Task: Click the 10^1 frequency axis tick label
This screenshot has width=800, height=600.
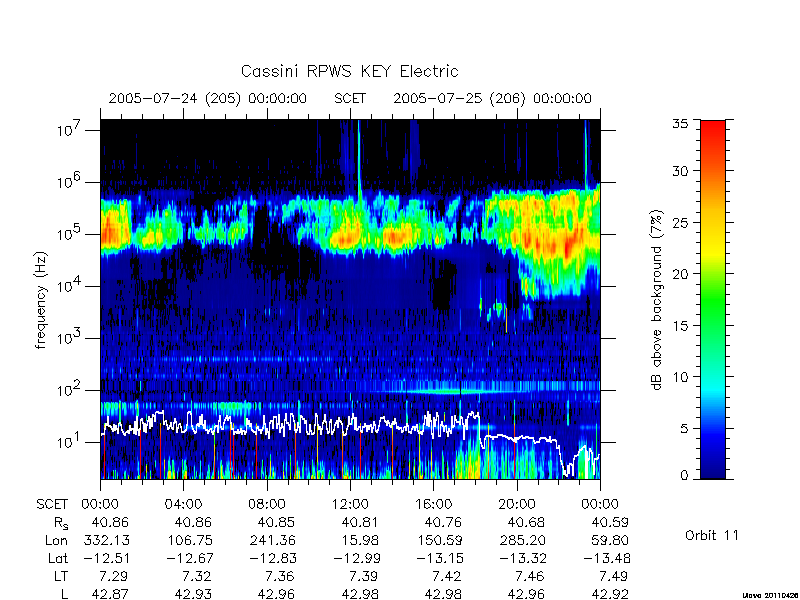Action: (x=70, y=442)
